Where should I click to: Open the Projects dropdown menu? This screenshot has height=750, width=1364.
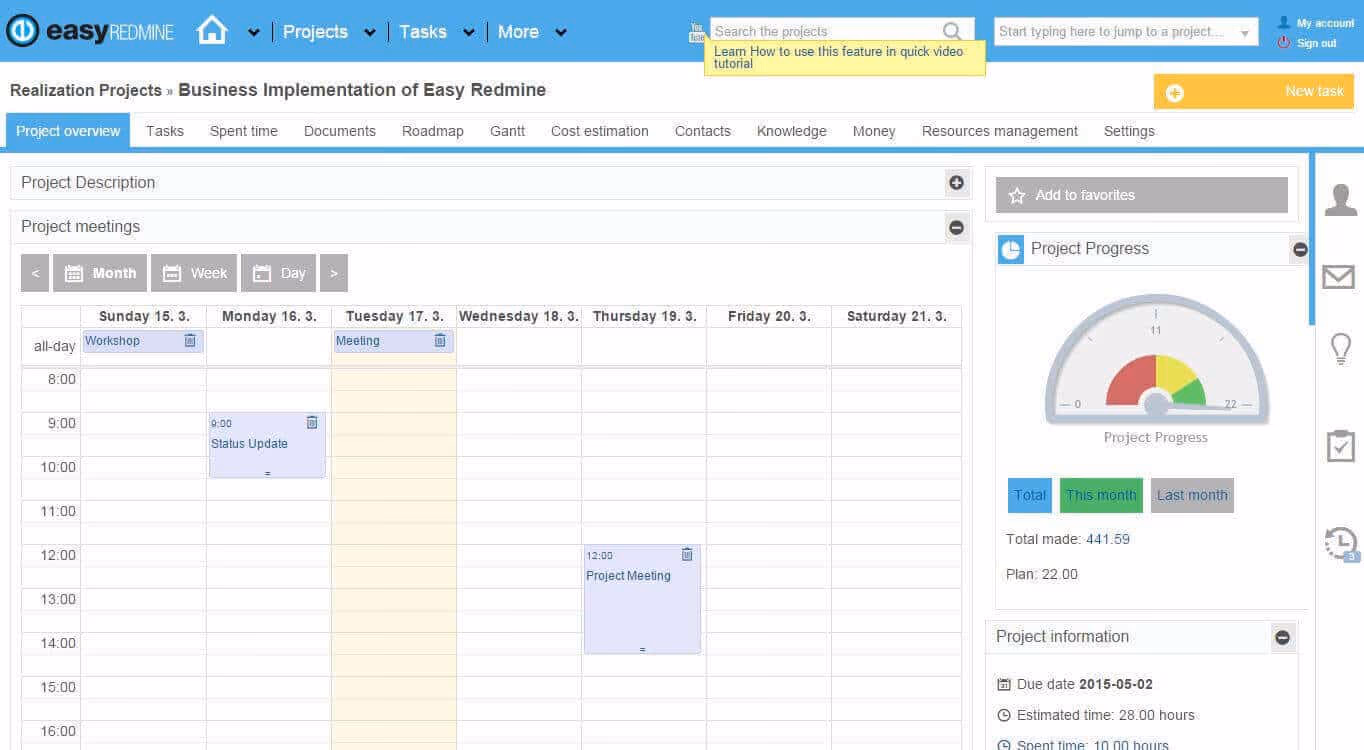[318, 31]
